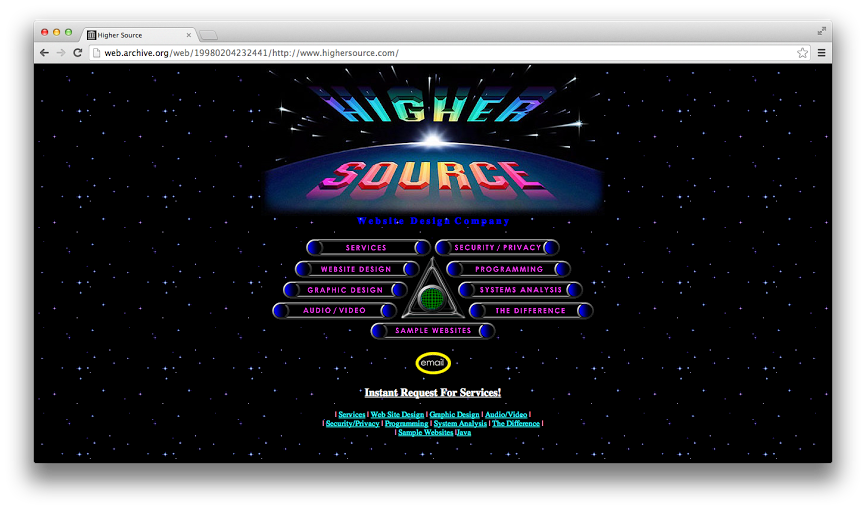Click the address bar URL

(251, 53)
